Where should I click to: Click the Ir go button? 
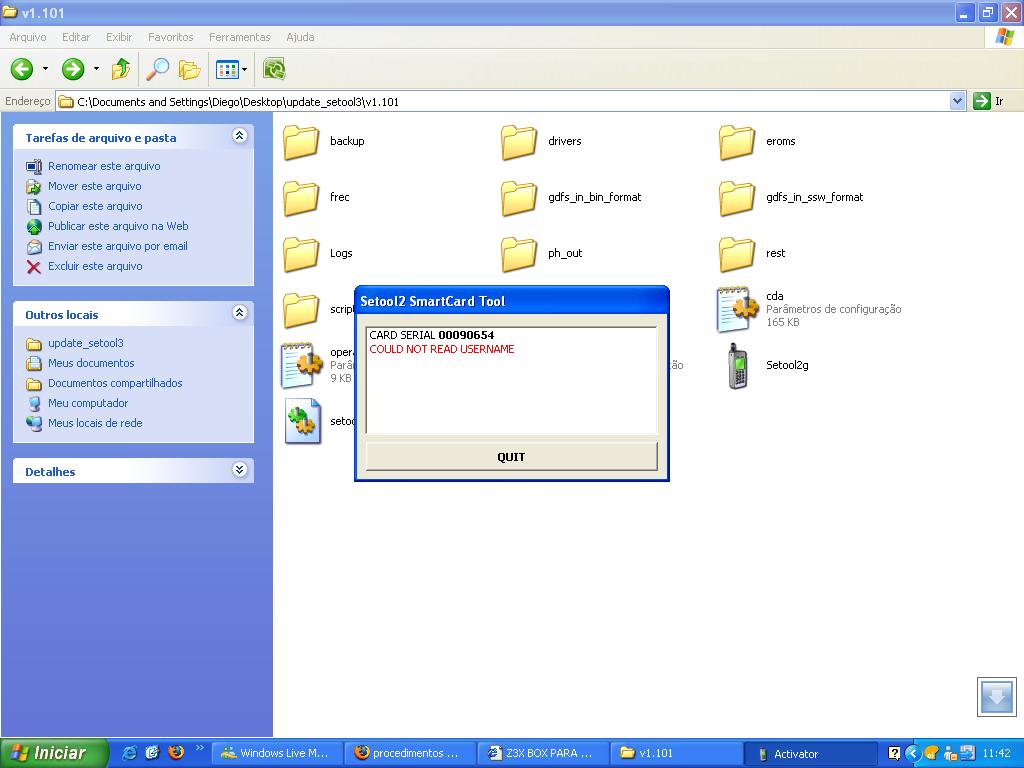click(988, 101)
